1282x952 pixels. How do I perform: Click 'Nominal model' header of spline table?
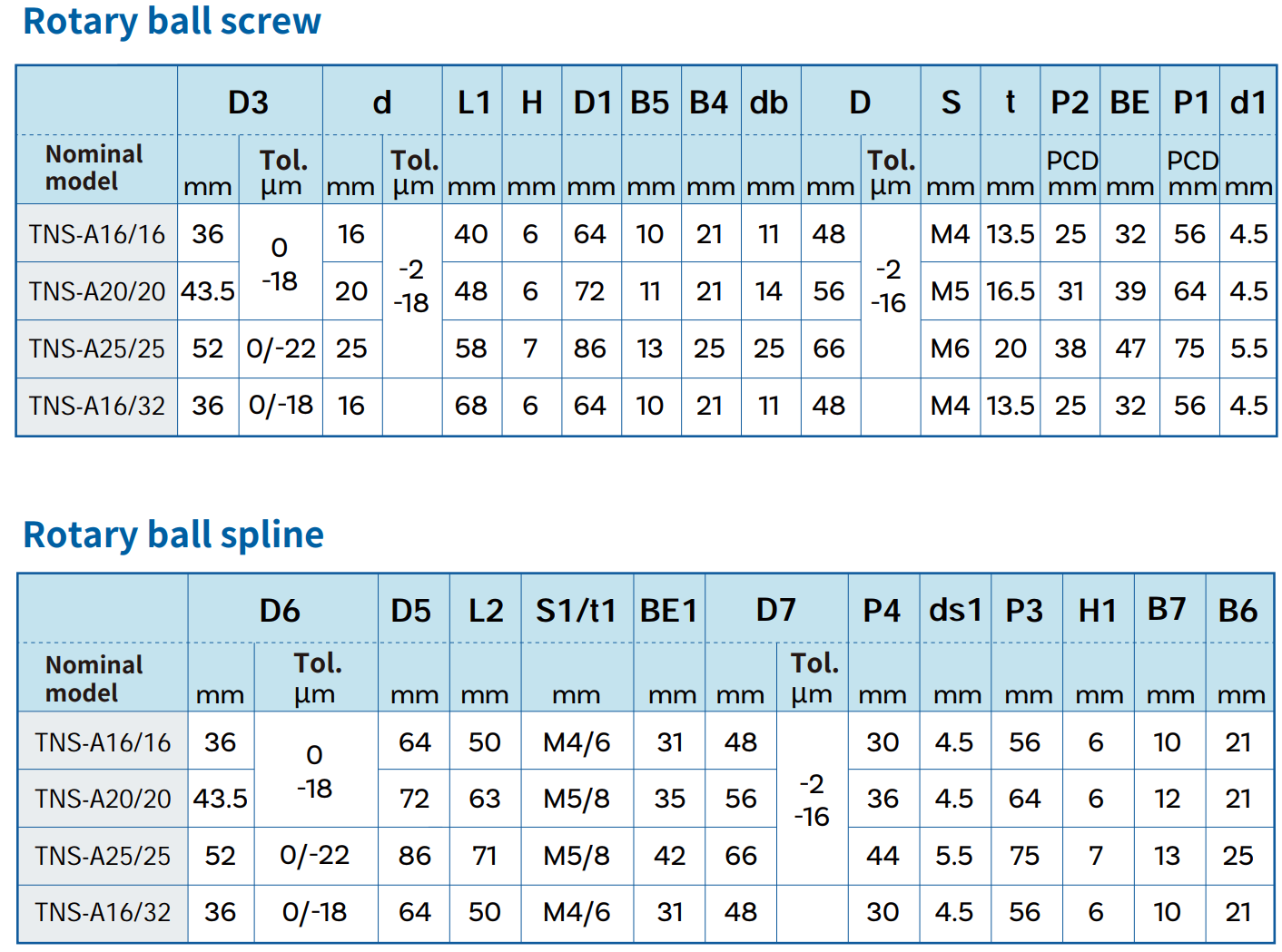(94, 679)
